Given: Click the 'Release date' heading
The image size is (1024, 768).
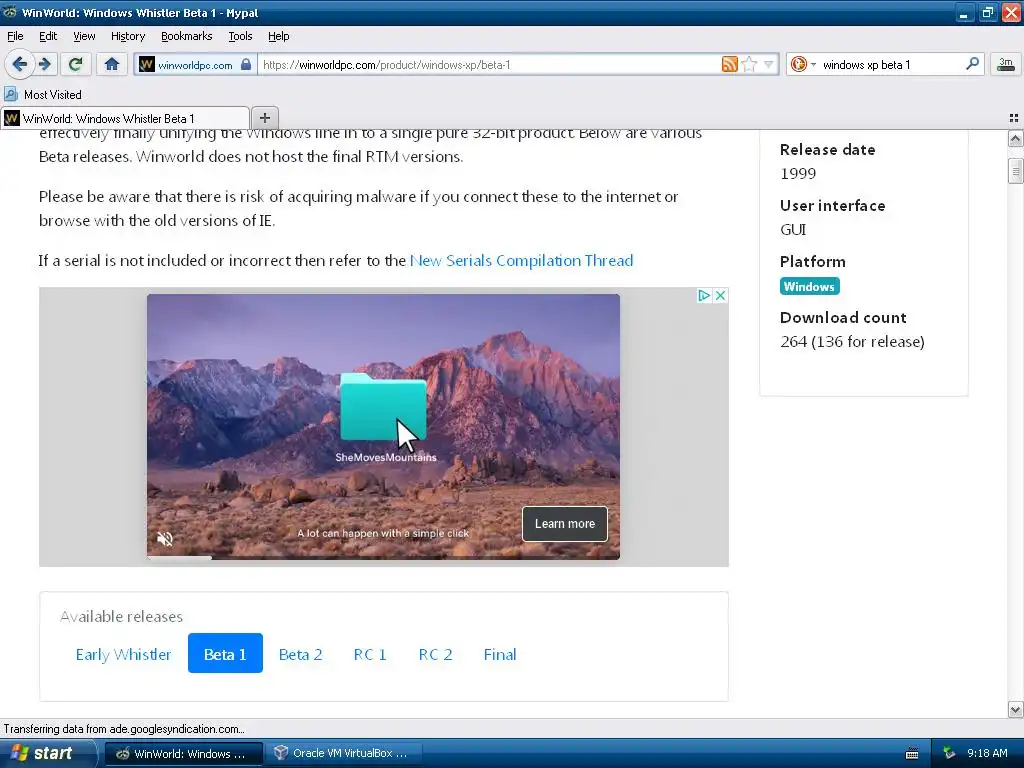Looking at the screenshot, I should (827, 150).
